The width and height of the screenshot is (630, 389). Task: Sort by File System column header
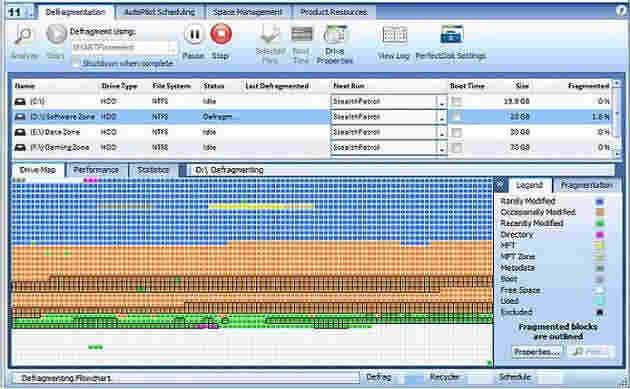172,86
